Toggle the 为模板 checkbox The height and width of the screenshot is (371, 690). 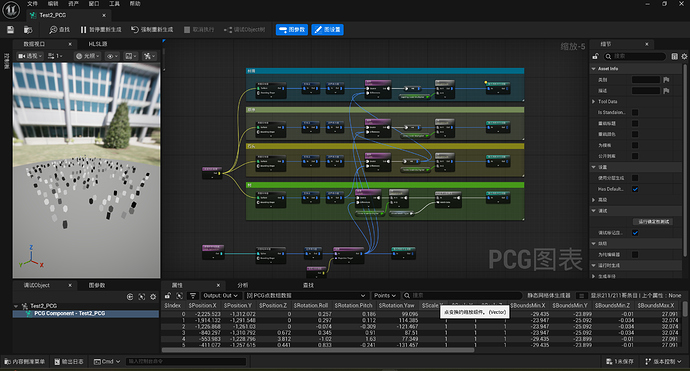click(x=635, y=145)
